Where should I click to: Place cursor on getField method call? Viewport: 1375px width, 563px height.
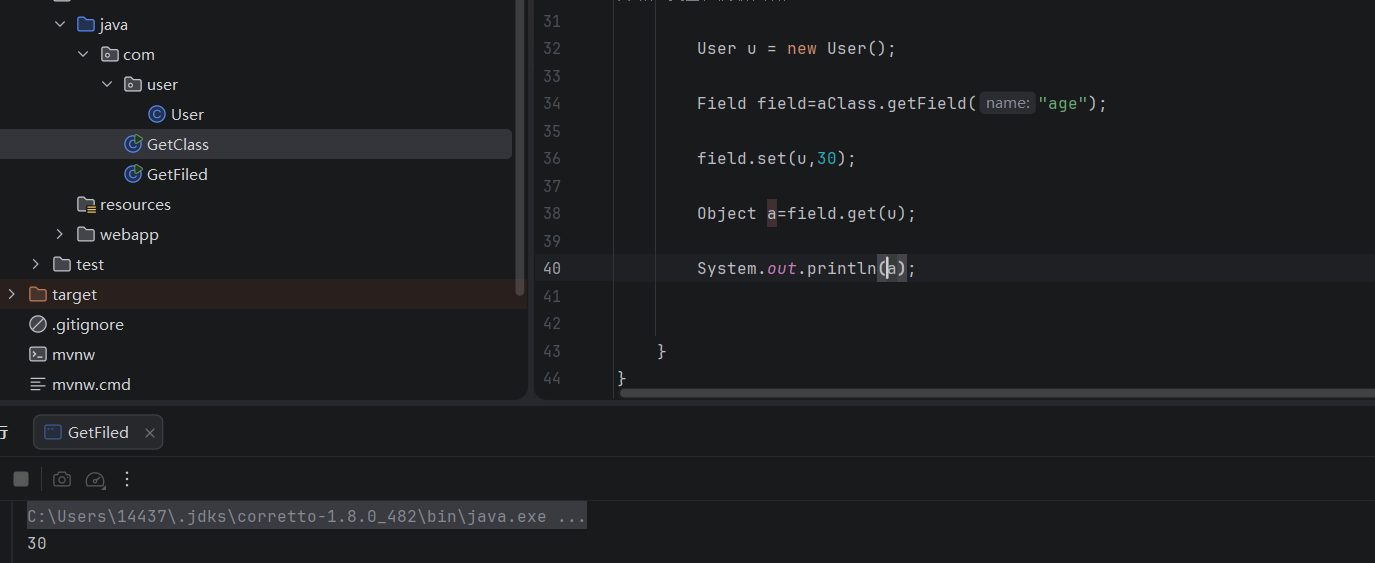click(927, 103)
